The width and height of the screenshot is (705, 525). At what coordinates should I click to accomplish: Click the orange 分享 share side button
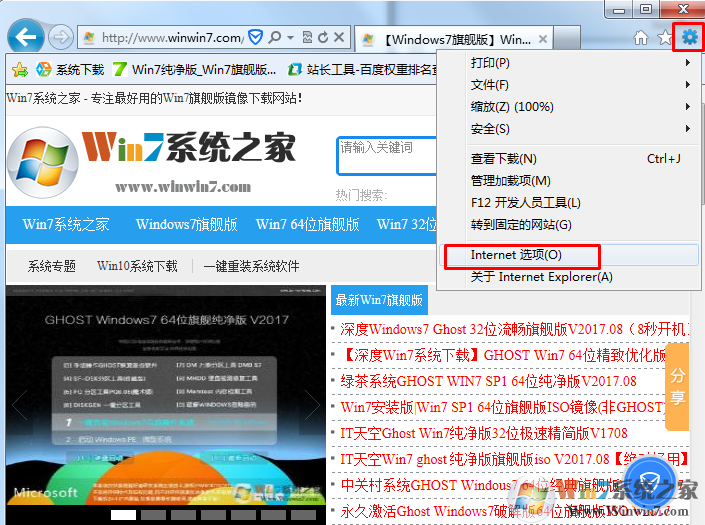coord(677,386)
